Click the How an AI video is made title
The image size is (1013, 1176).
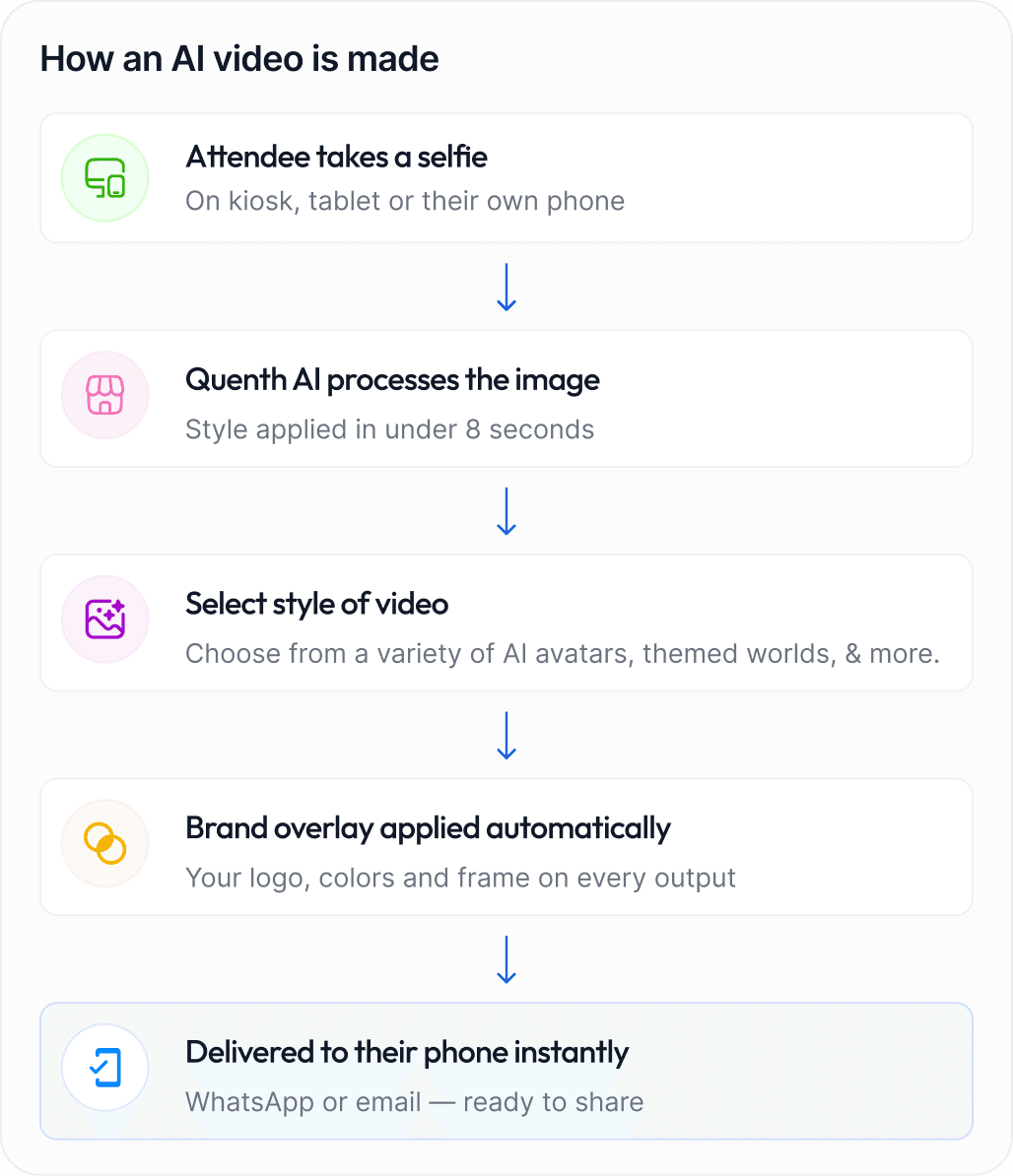pyautogui.click(x=239, y=58)
